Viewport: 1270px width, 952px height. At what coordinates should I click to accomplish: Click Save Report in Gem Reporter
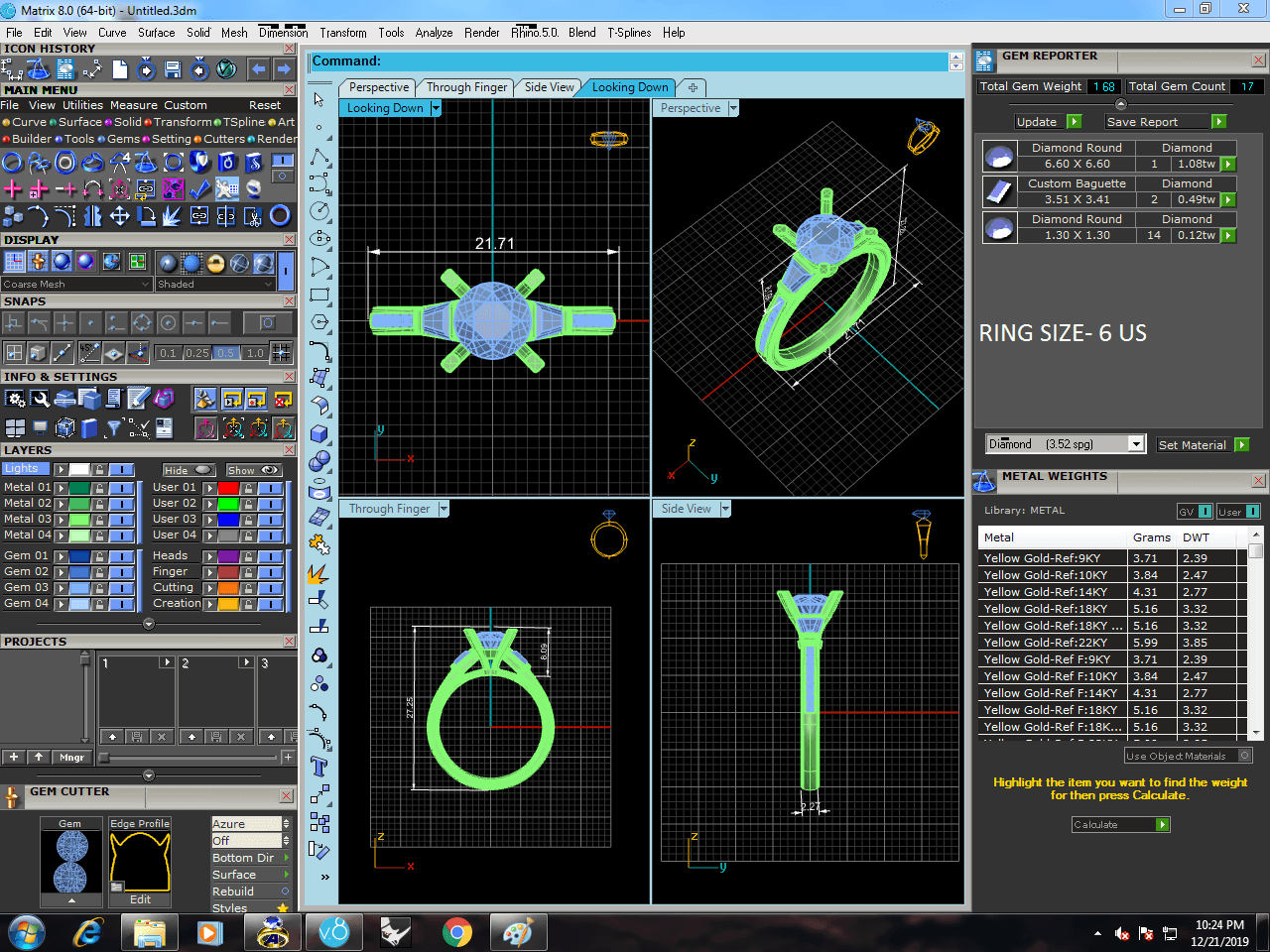pos(1142,122)
